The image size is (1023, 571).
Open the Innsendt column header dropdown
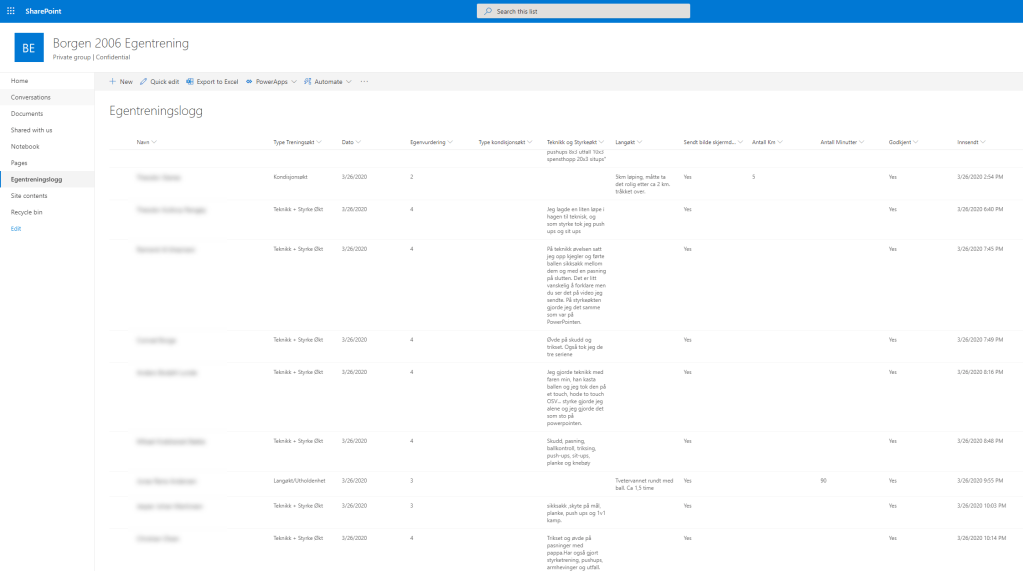[x=984, y=142]
